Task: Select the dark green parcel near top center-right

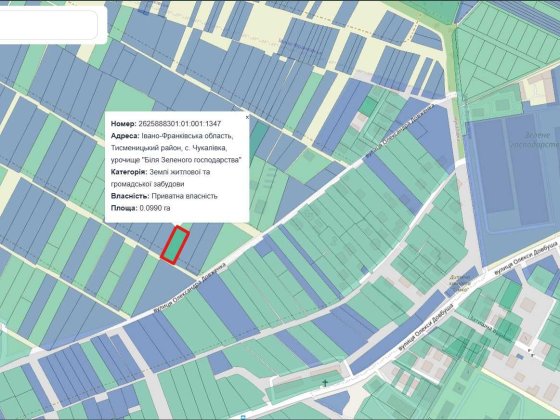Action: [x=368, y=106]
